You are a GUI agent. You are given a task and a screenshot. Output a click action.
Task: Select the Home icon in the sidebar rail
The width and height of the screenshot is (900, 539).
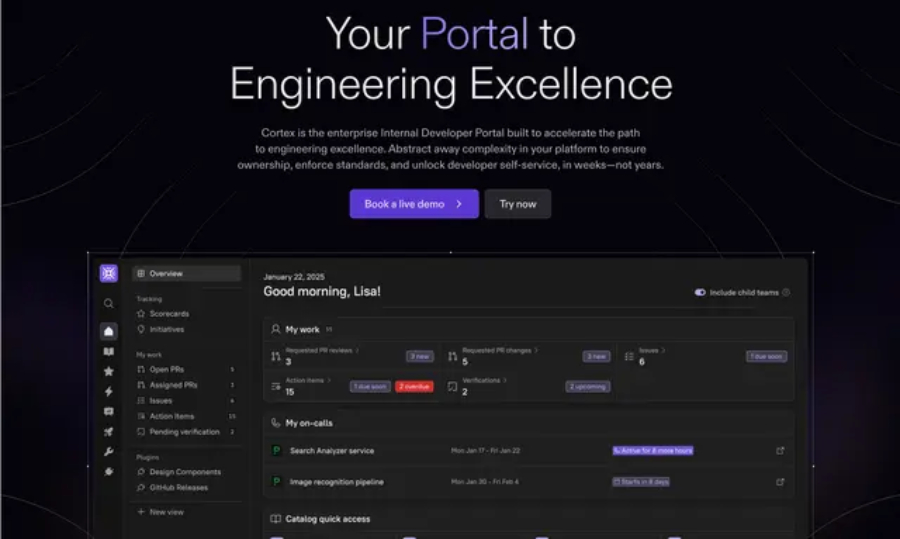pos(108,331)
